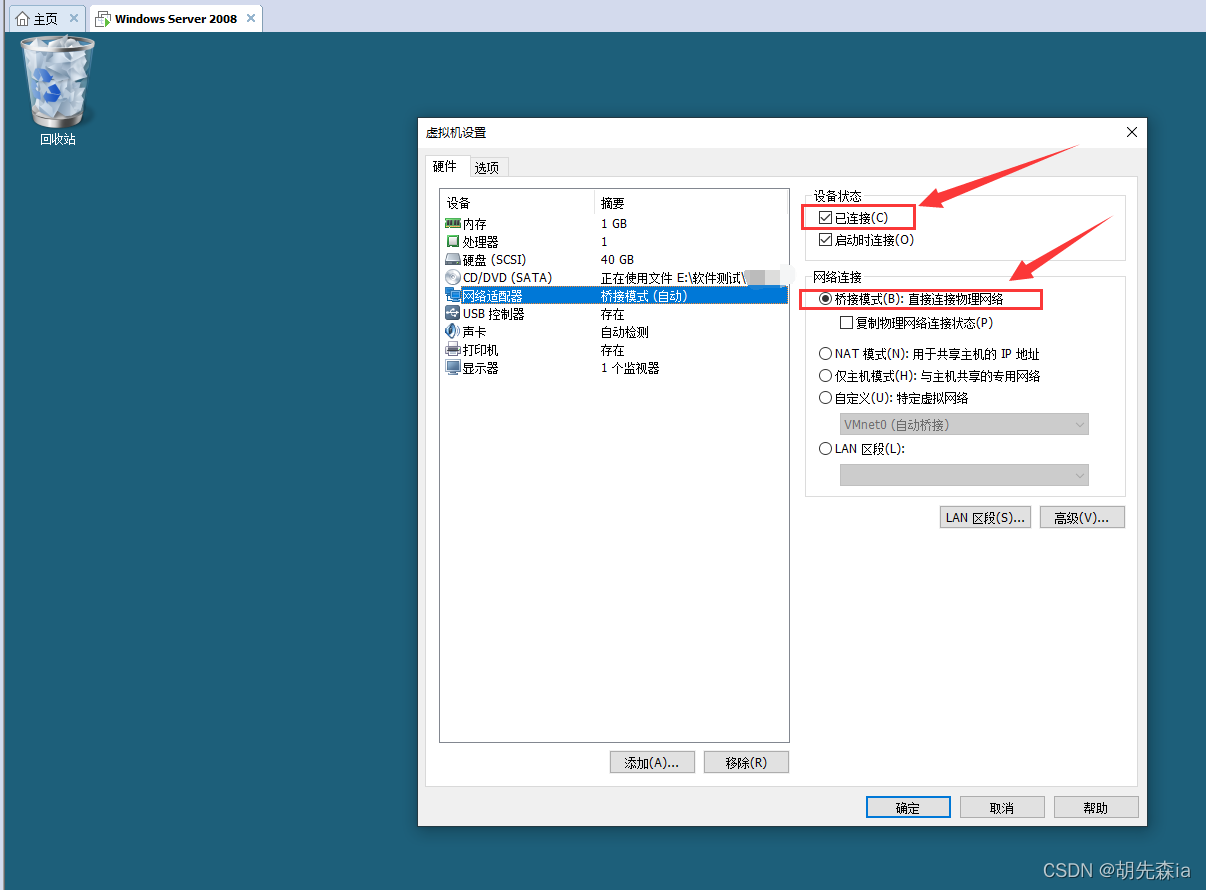Screen dimensions: 1206x890
Task: Click the 硬盘 (SCSI) hard disk icon
Action: coord(453,260)
